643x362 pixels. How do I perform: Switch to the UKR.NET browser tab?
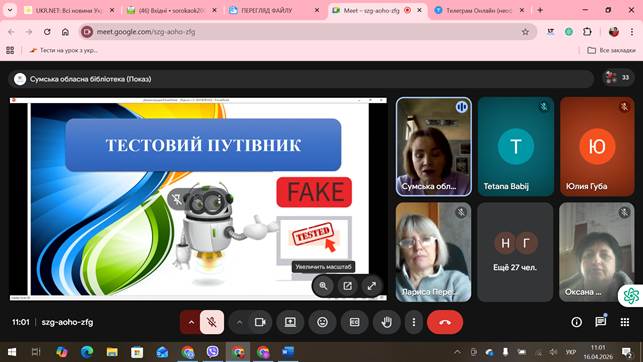69,11
